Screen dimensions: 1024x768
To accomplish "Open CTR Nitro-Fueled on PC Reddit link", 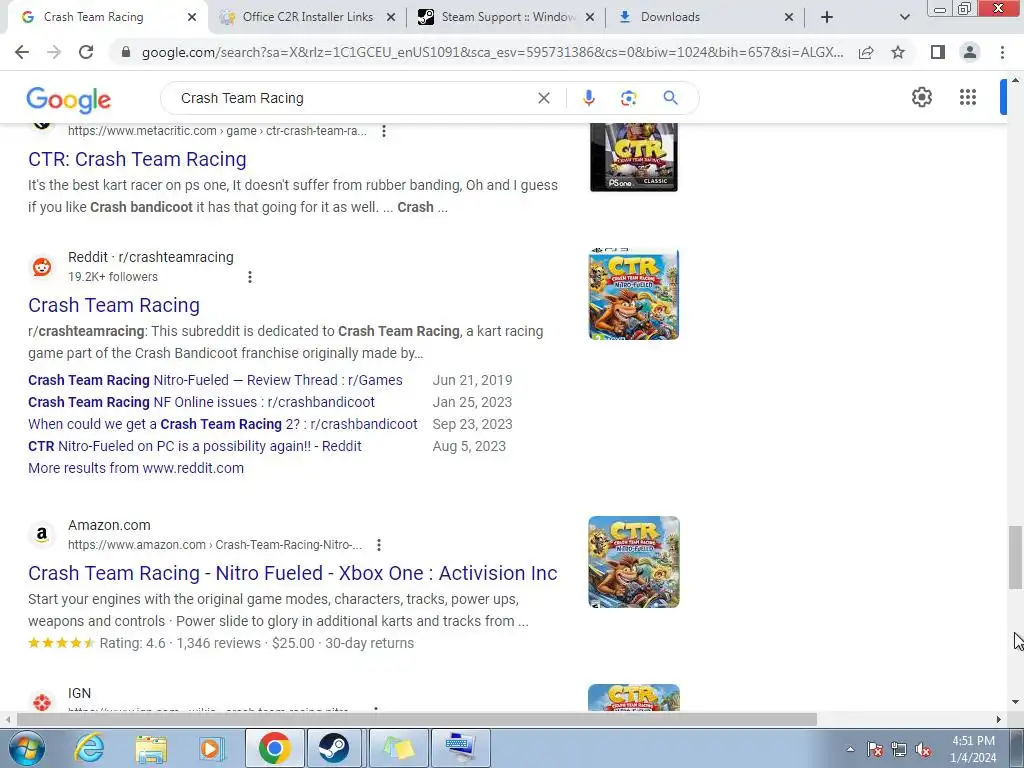I will tap(195, 447).
